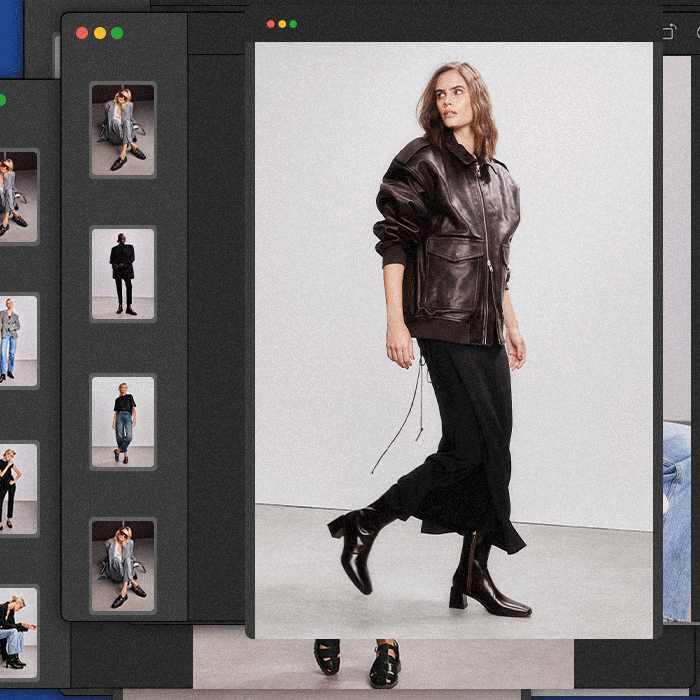Close the front photo window with red dot
Screen dimensions: 700x700
(x=271, y=24)
